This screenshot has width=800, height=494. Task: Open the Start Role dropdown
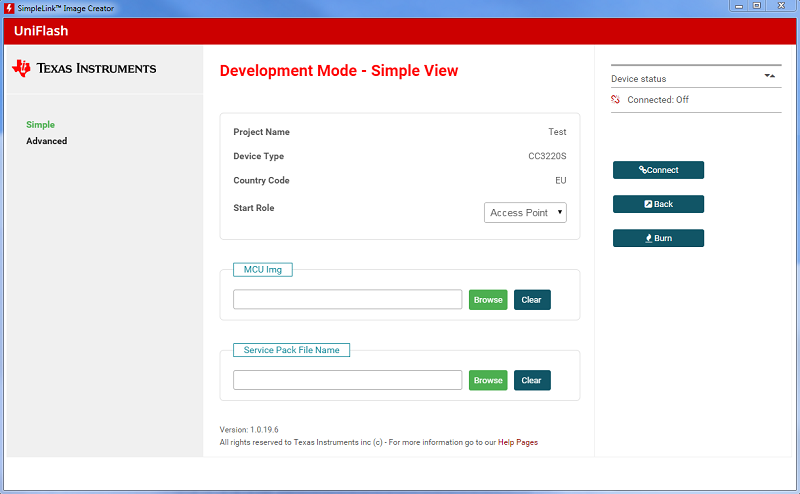526,212
